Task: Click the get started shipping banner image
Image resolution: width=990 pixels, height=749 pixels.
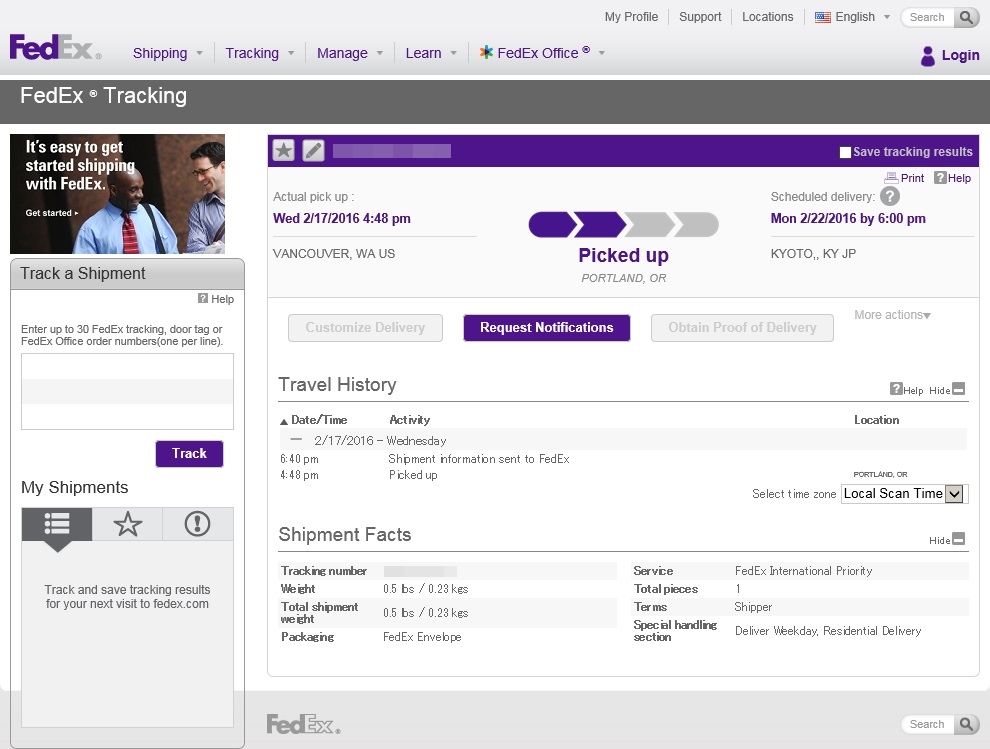Action: click(117, 194)
